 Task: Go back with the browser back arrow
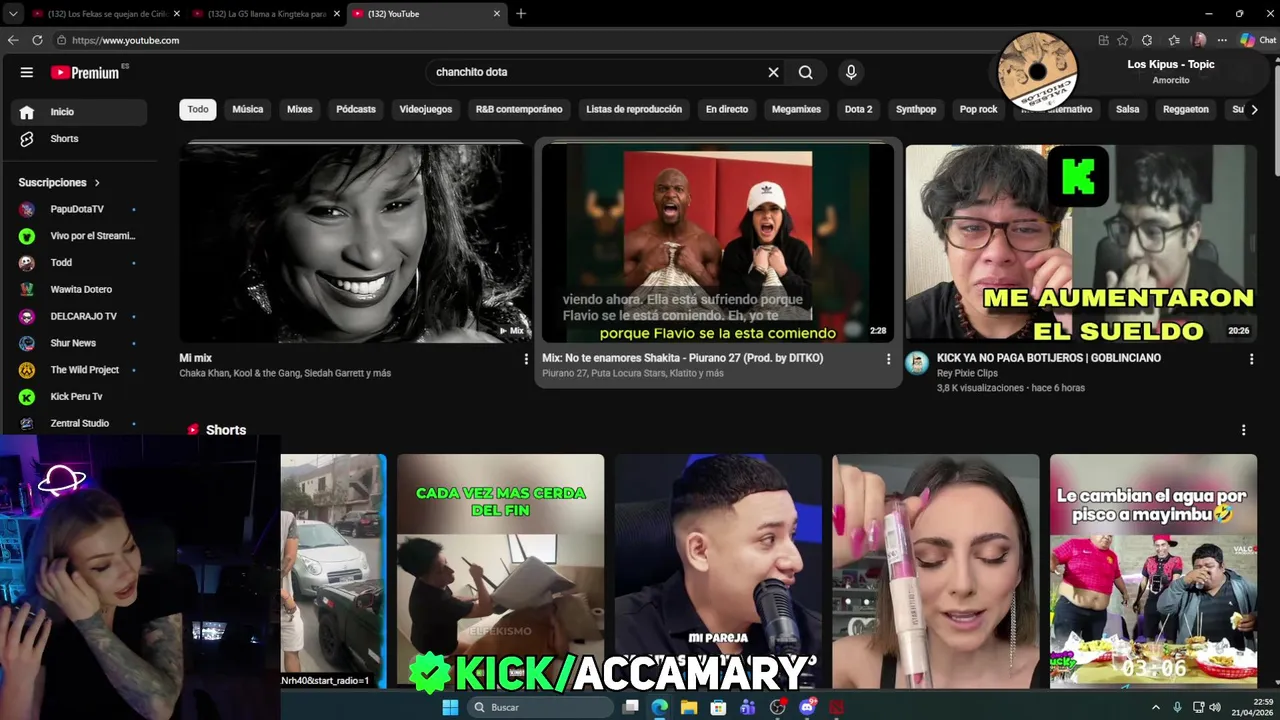(x=13, y=40)
